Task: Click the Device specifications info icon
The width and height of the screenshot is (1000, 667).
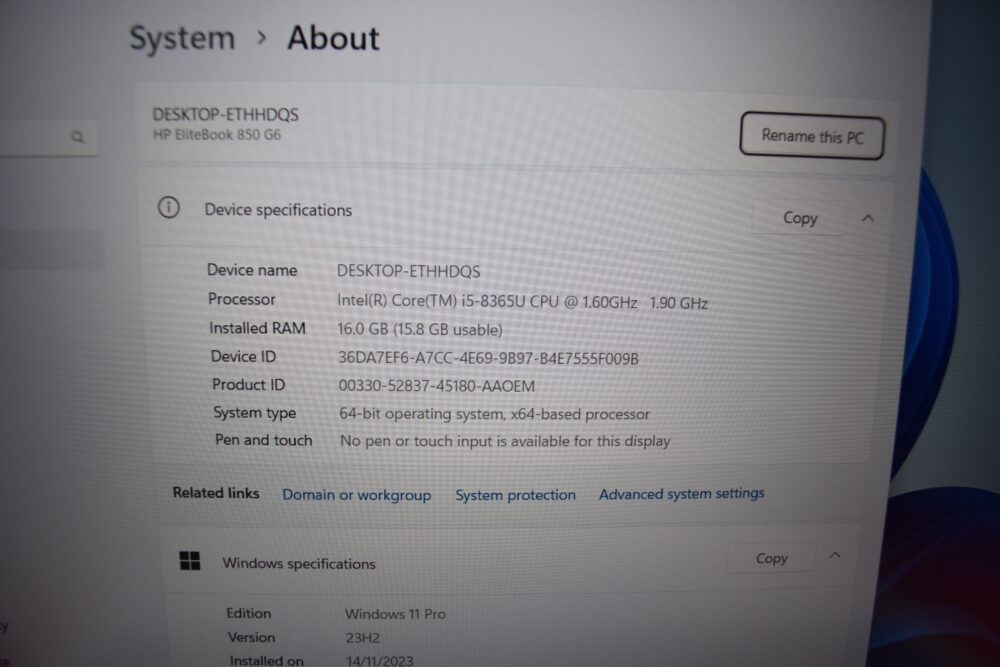Action: (168, 207)
